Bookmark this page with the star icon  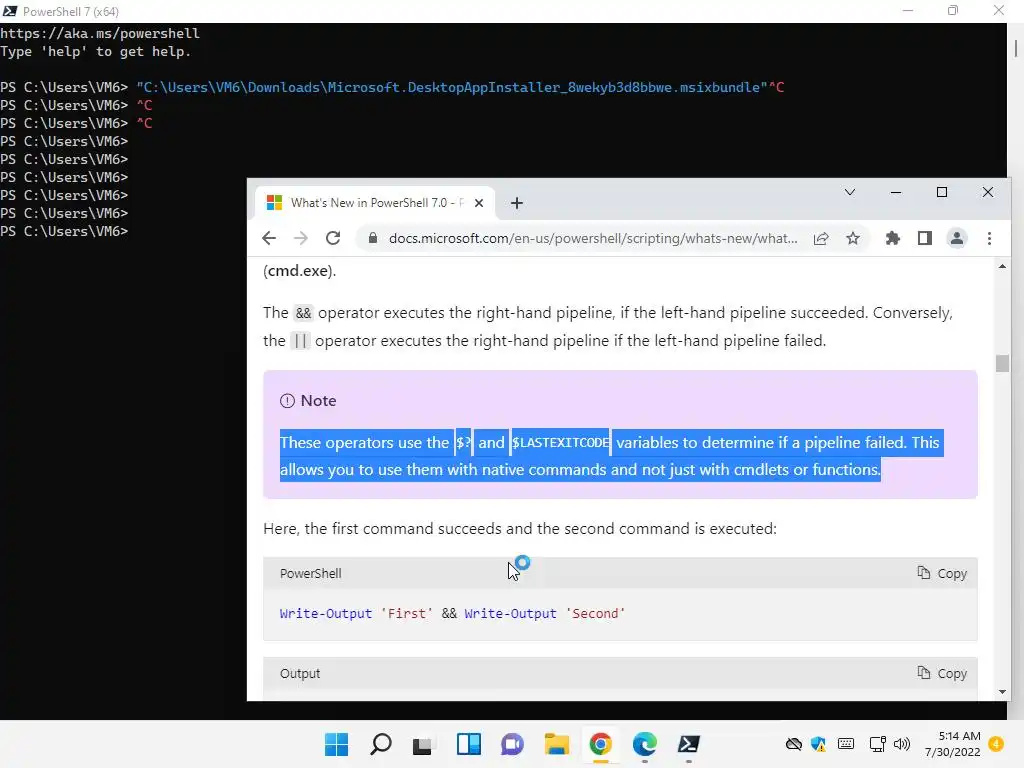pos(853,238)
